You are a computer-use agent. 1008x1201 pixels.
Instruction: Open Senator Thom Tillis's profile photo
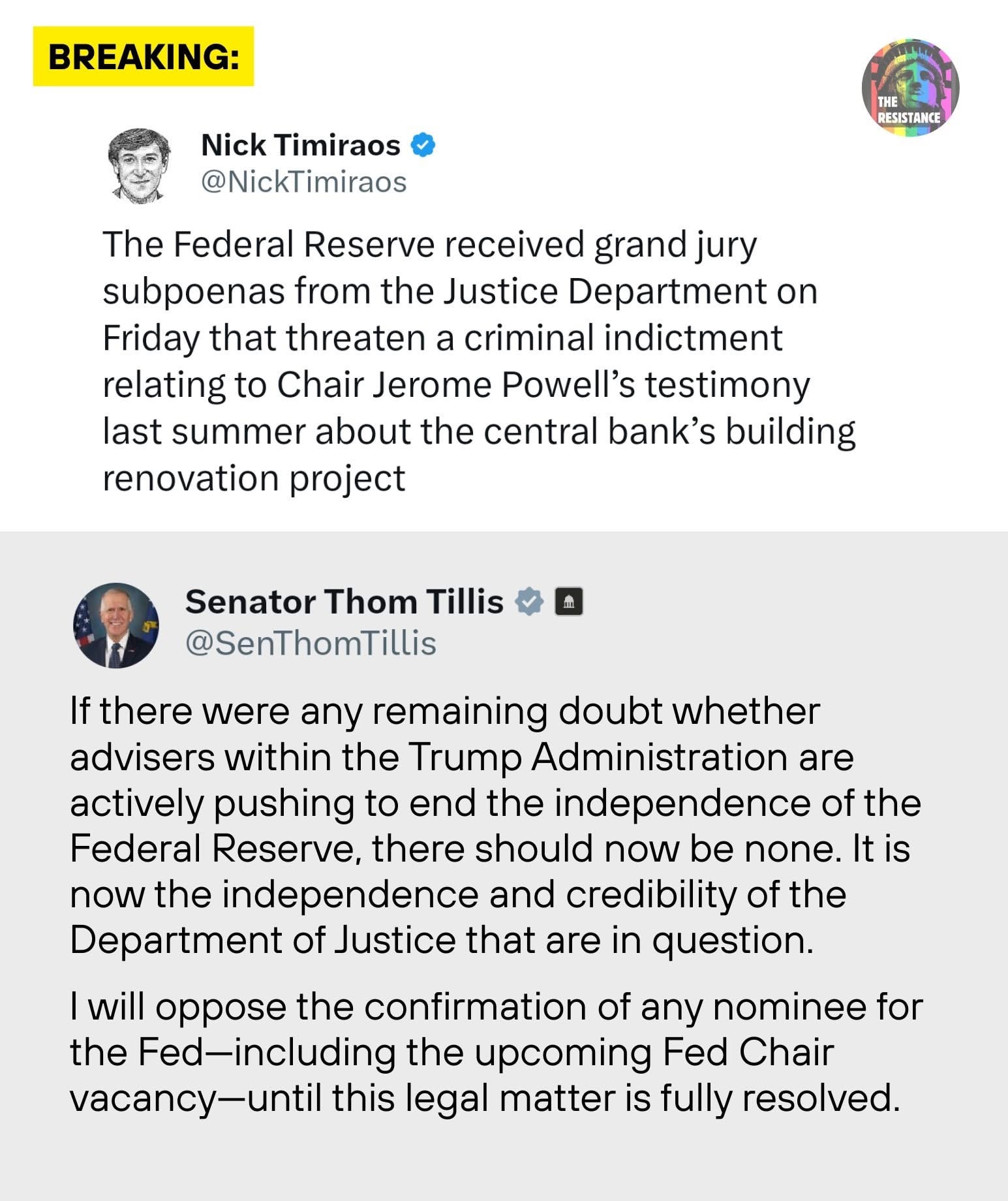[115, 625]
